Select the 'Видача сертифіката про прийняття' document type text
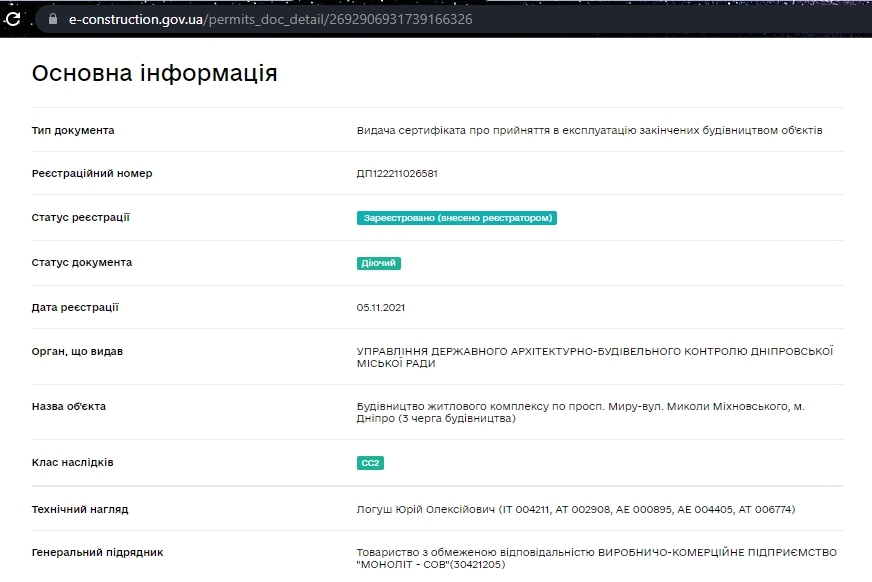Image resolution: width=872 pixels, height=582 pixels. click(x=589, y=130)
